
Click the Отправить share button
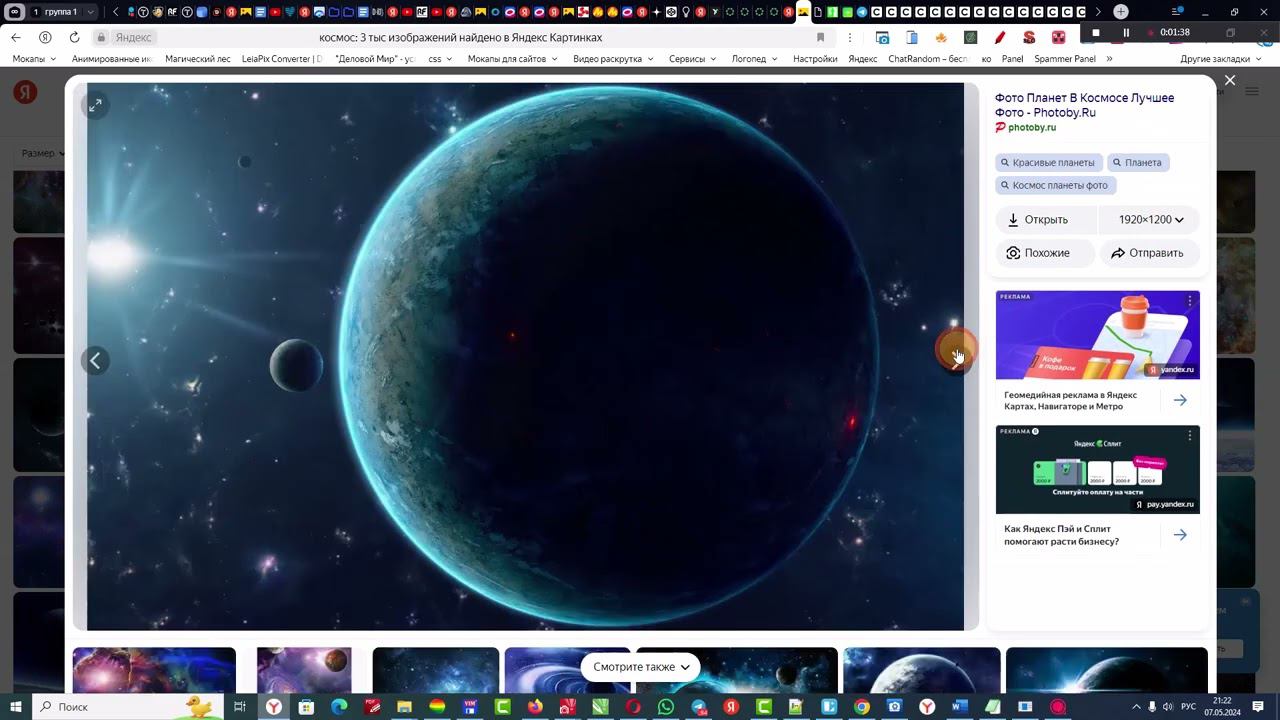[1150, 253]
